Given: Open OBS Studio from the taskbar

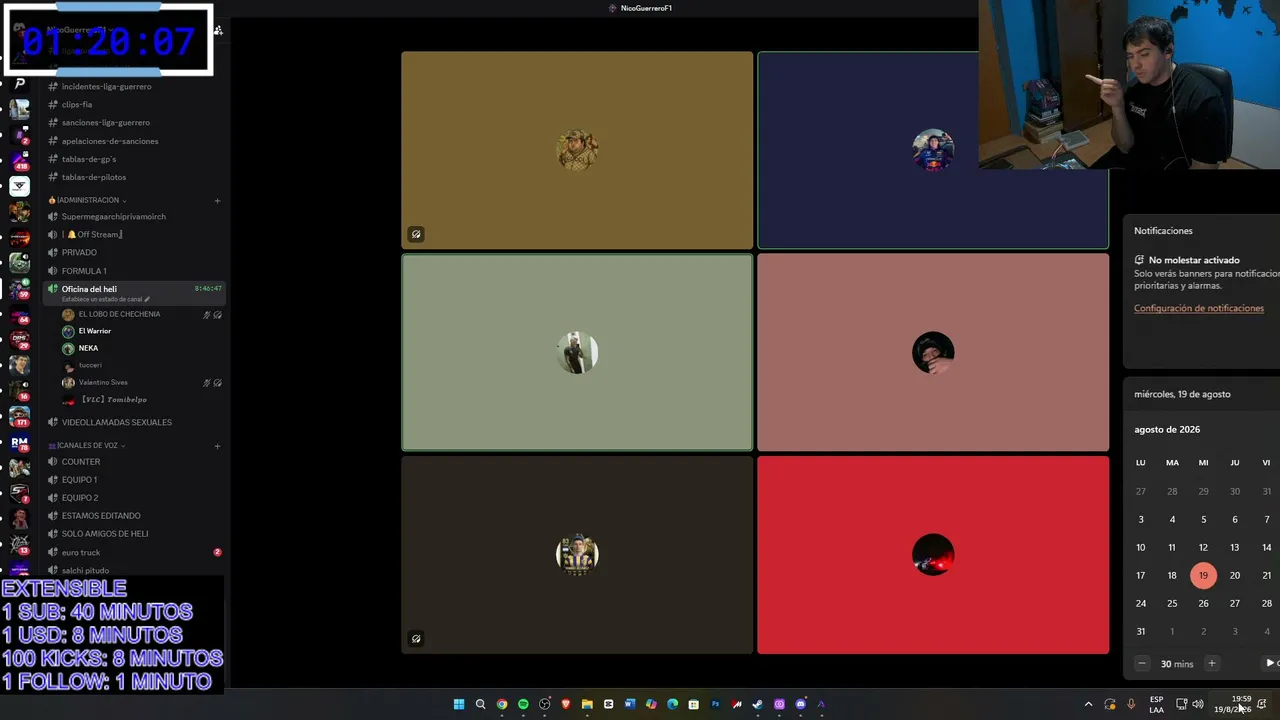Looking at the screenshot, I should 545,704.
